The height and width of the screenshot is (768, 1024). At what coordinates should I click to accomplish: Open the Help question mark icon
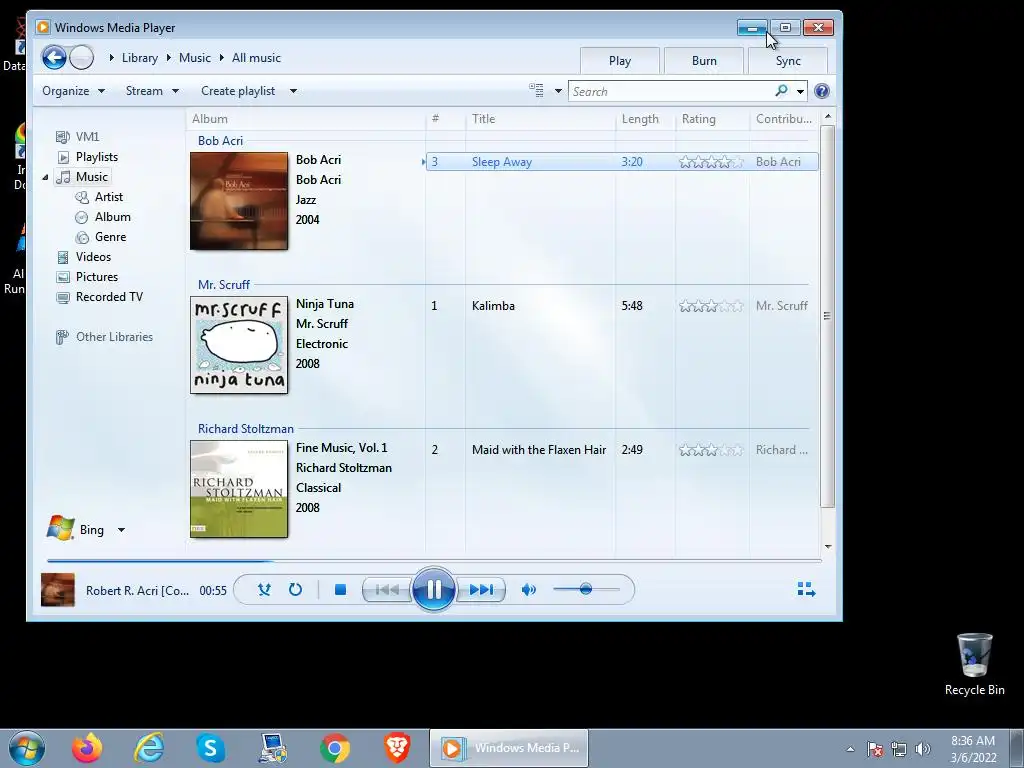[822, 91]
